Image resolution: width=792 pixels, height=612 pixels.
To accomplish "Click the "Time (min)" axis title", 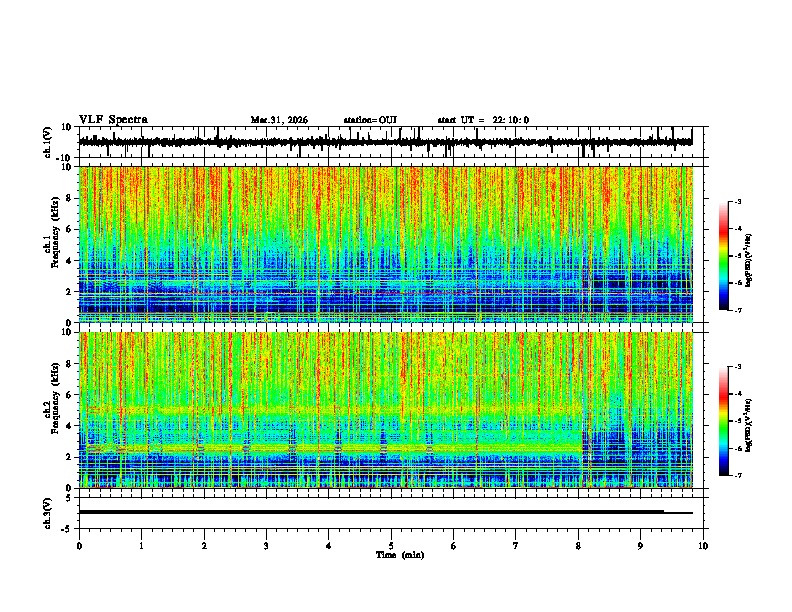I will pos(400,555).
